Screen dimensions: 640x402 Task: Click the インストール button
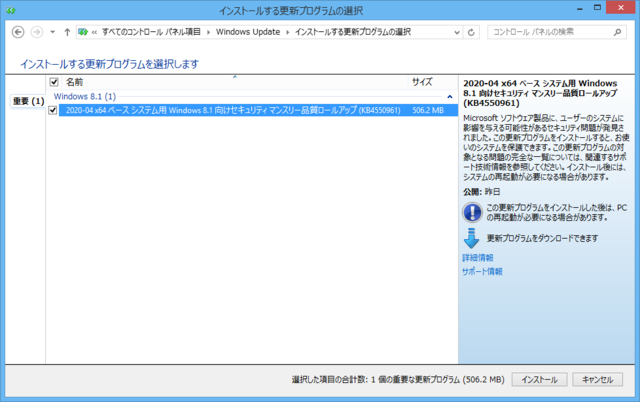tap(539, 380)
